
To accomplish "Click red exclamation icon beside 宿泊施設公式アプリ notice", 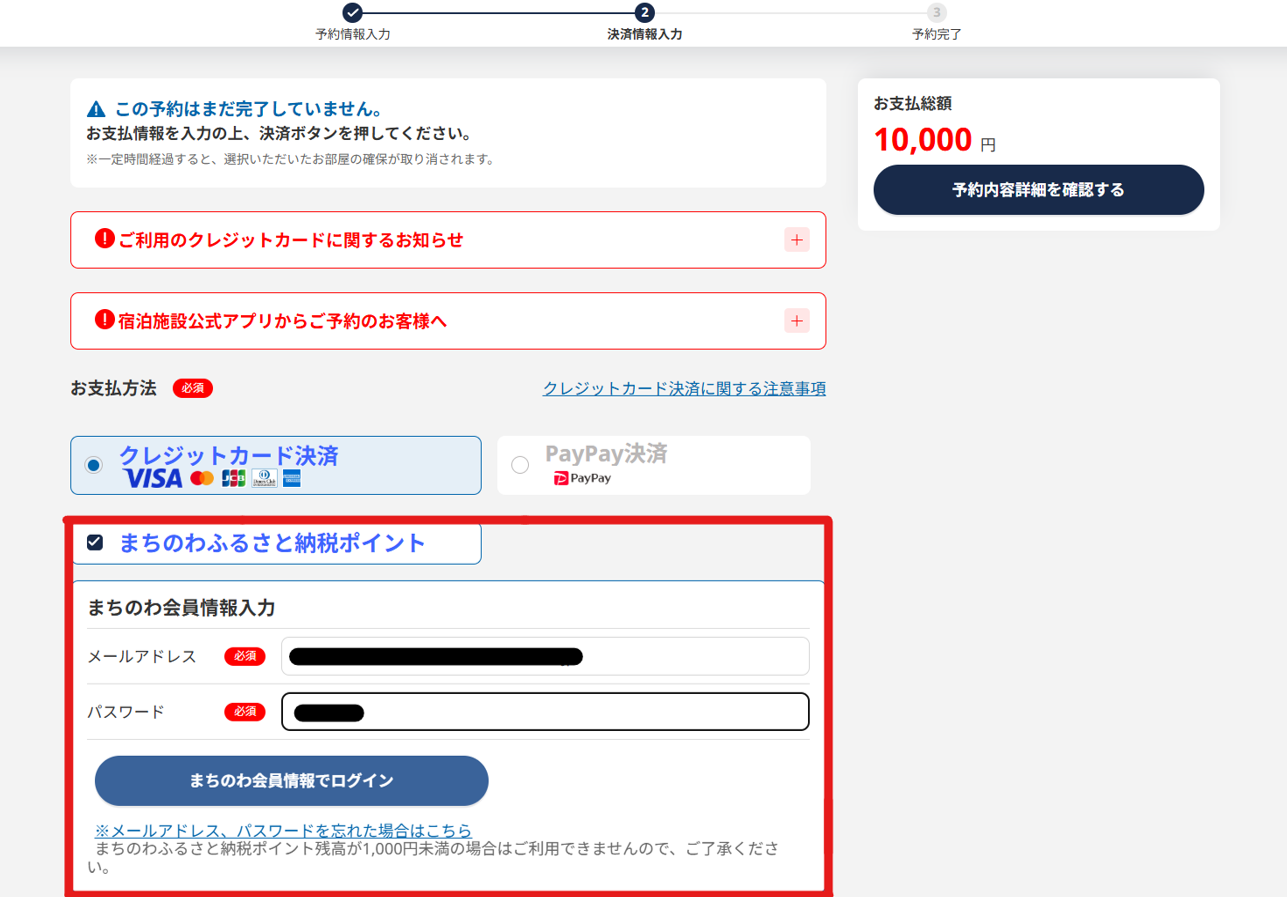I will click(x=105, y=319).
